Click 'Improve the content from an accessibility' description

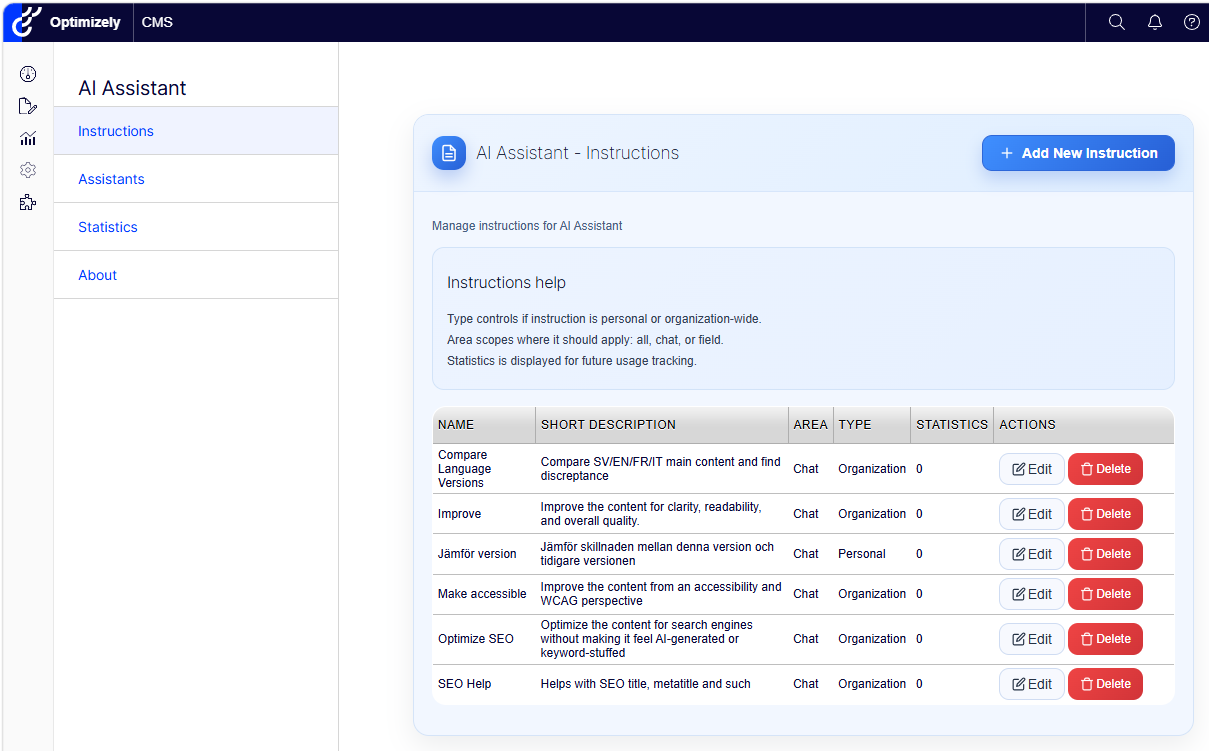coord(661,594)
